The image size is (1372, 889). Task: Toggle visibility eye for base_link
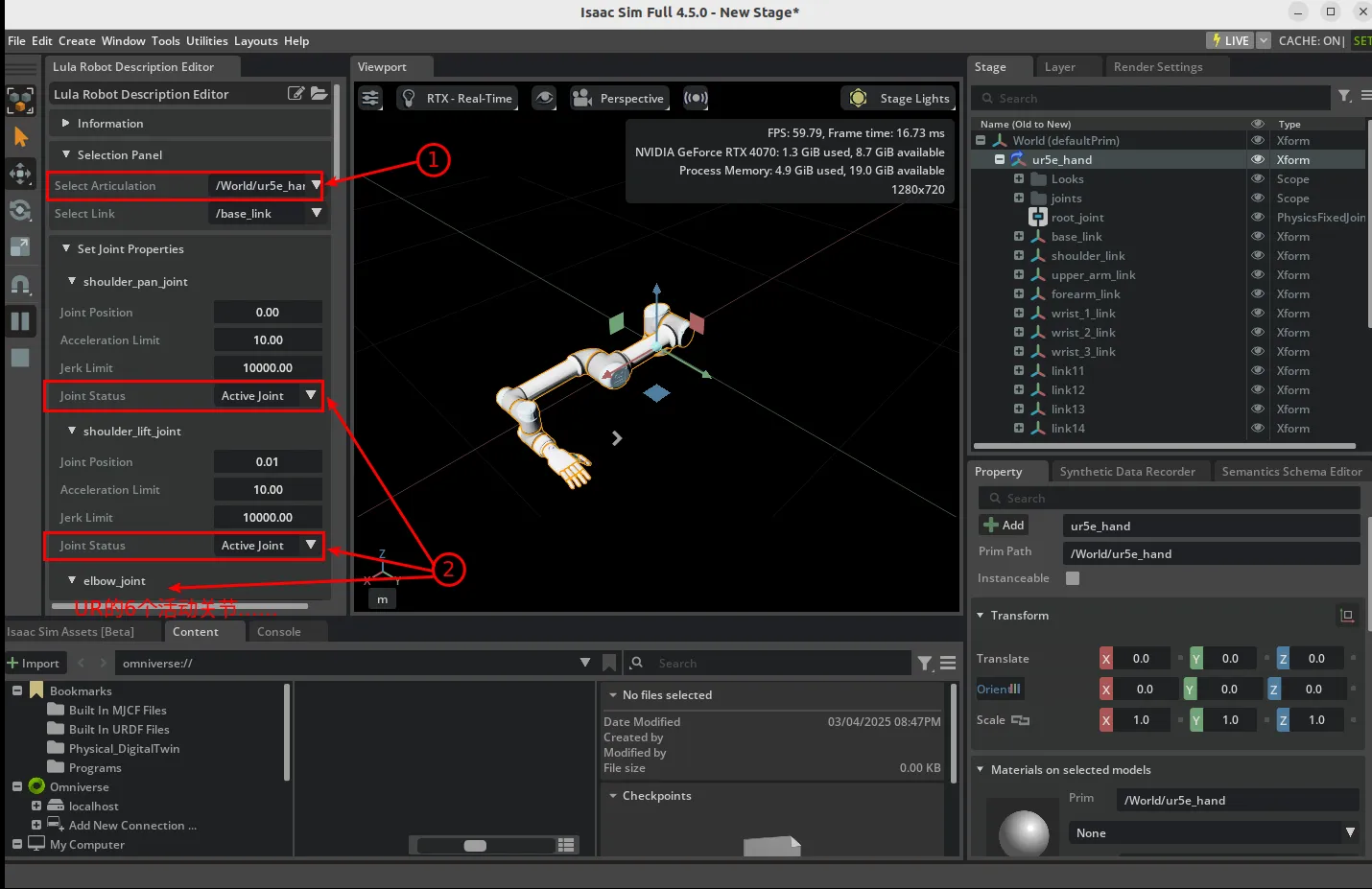pyautogui.click(x=1257, y=236)
